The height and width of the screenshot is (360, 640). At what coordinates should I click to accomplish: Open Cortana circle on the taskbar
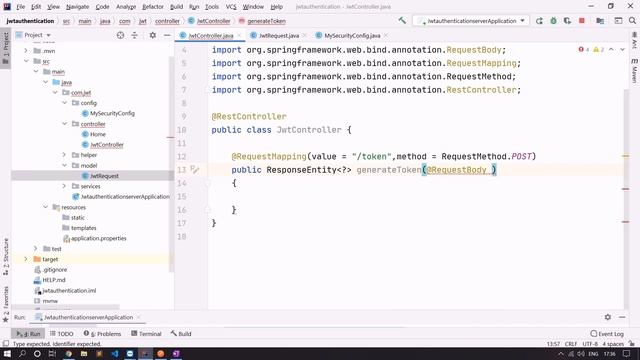37,353
